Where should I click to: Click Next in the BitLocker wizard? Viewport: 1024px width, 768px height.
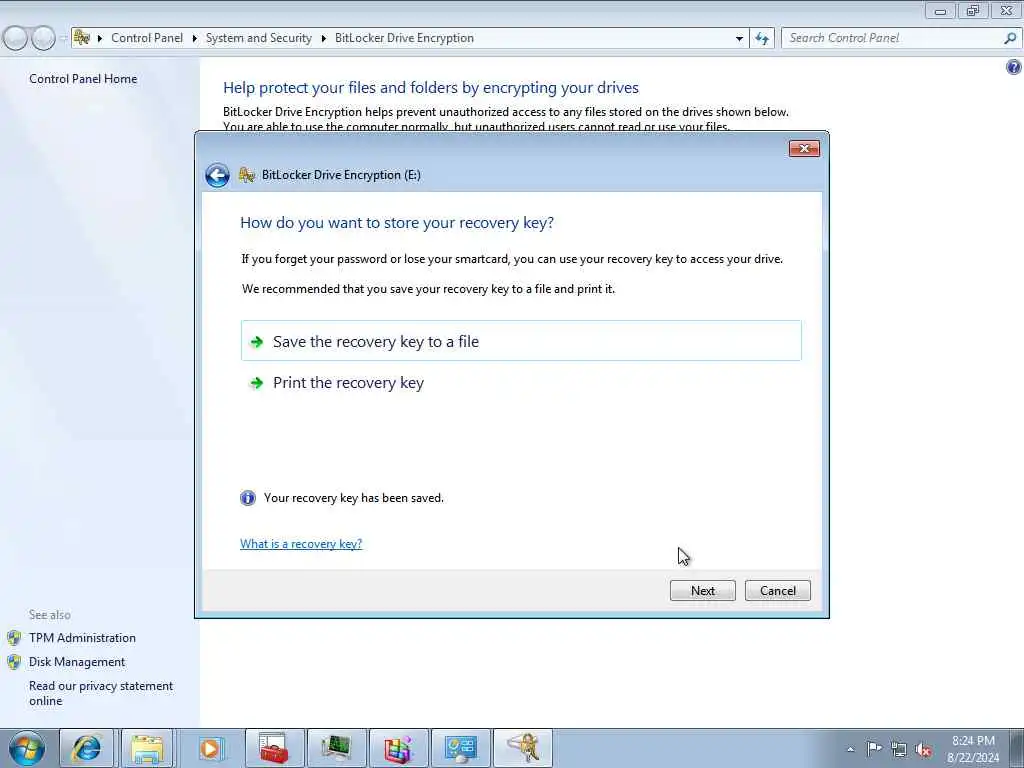[x=703, y=590]
